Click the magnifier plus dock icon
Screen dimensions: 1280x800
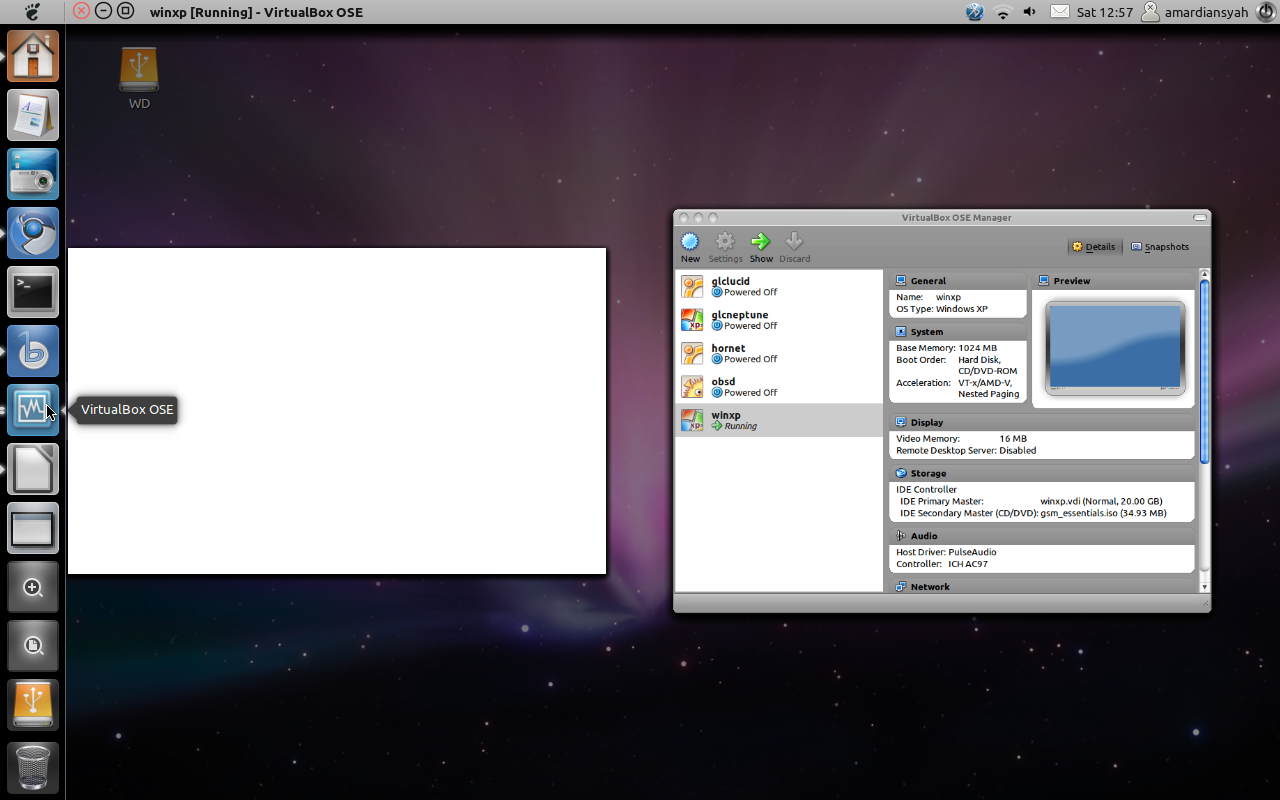33,587
